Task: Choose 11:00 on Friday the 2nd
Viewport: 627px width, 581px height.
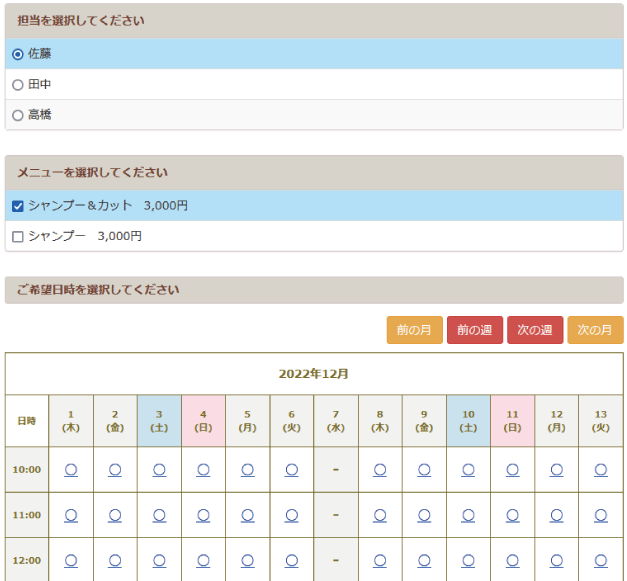Action: coord(115,515)
